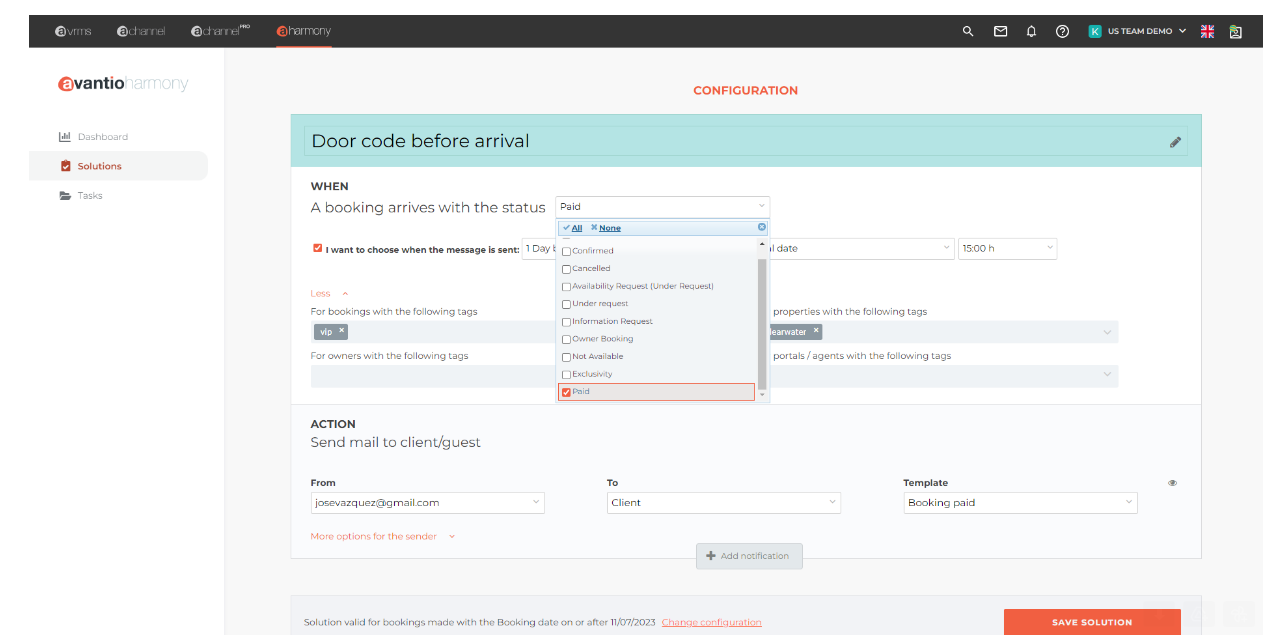The width and height of the screenshot is (1282, 635).
Task: Click the search magnifier icon in top bar
Action: coord(968,31)
